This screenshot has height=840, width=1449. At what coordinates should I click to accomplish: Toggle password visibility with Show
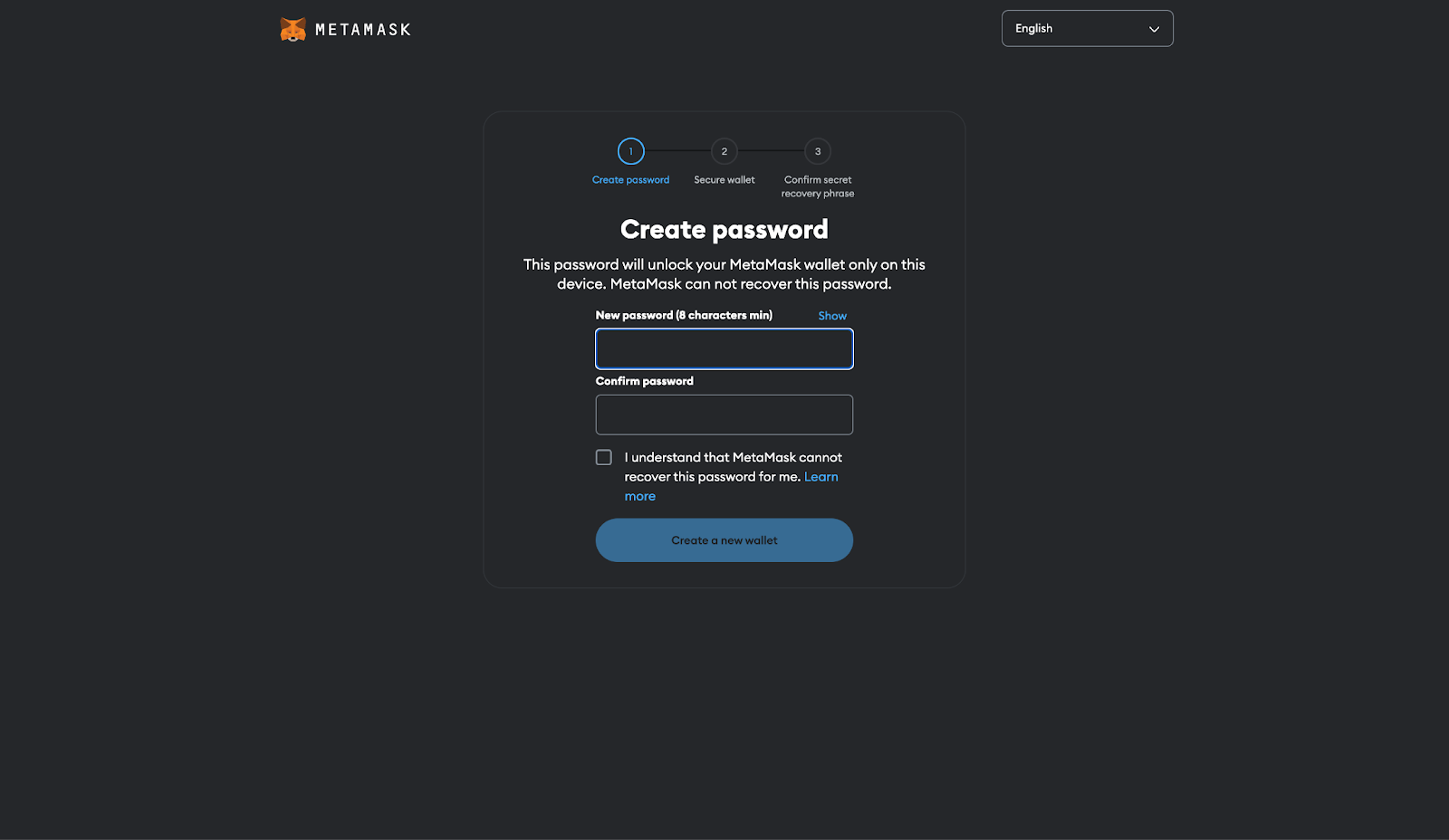[831, 315]
